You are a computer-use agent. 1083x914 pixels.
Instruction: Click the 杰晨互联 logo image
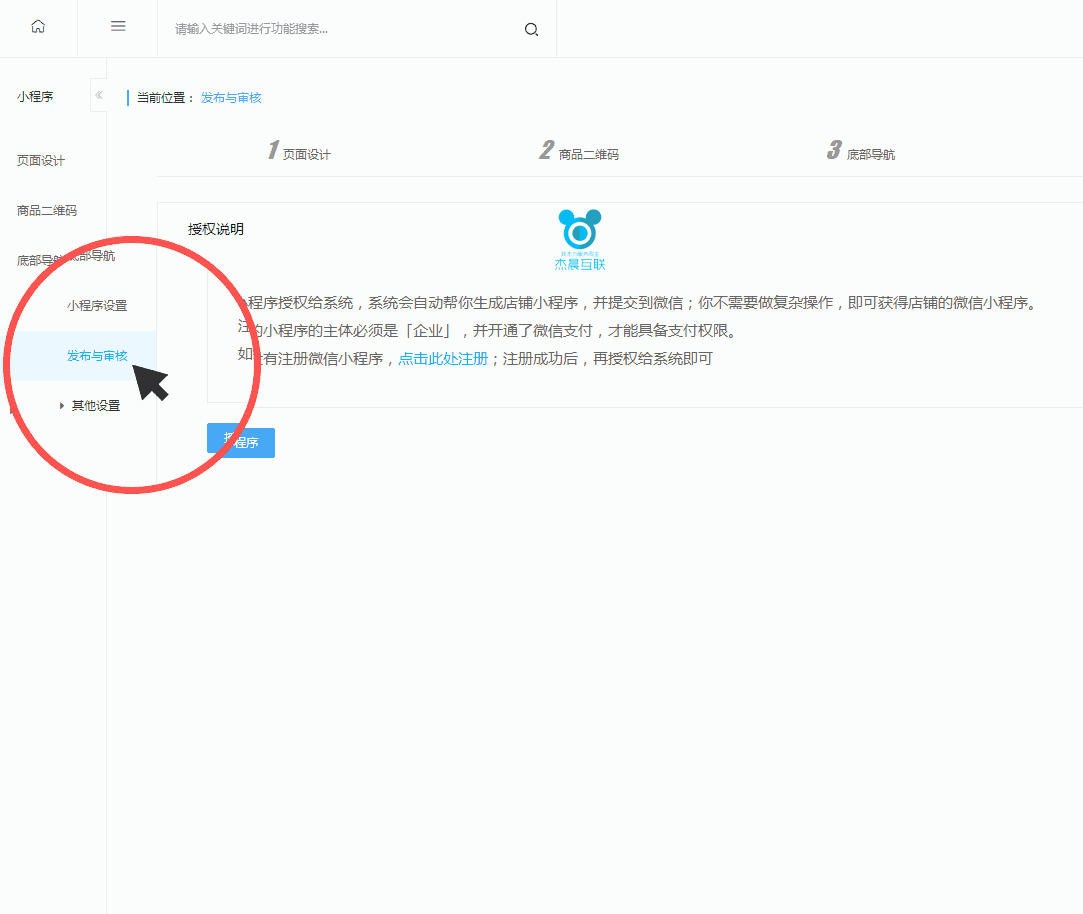pos(580,240)
